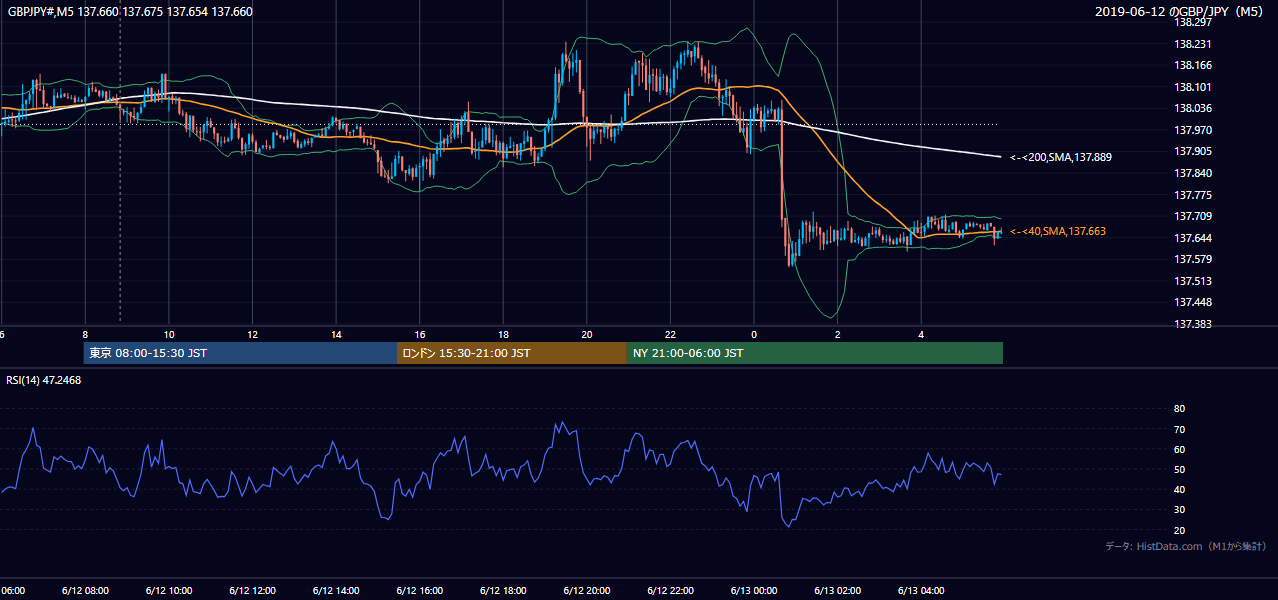Click the RSI 40 level label
Screen dimensions: 1278x600
pyautogui.click(x=1179, y=489)
